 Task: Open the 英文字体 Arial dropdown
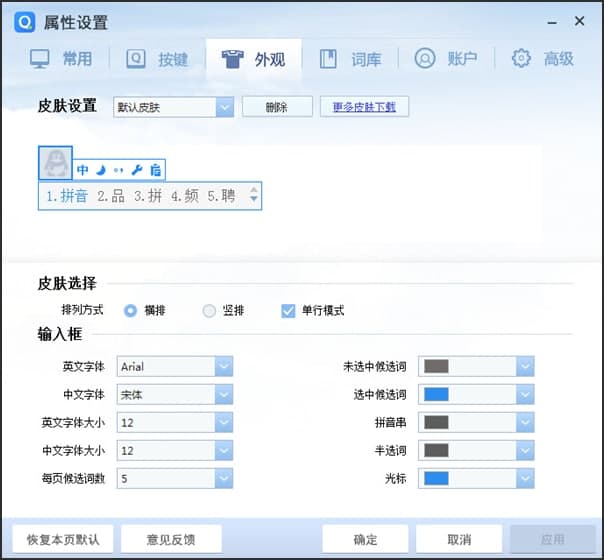click(224, 366)
